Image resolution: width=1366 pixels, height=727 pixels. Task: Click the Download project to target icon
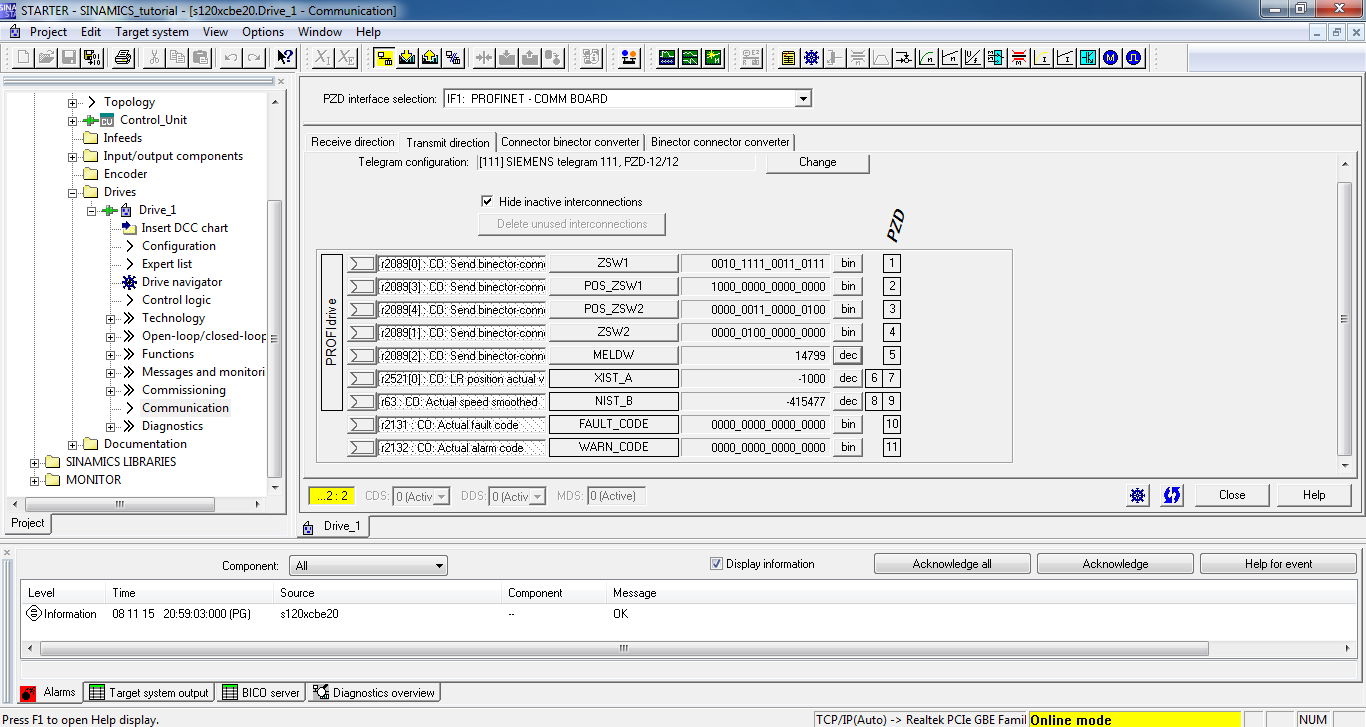pos(407,57)
